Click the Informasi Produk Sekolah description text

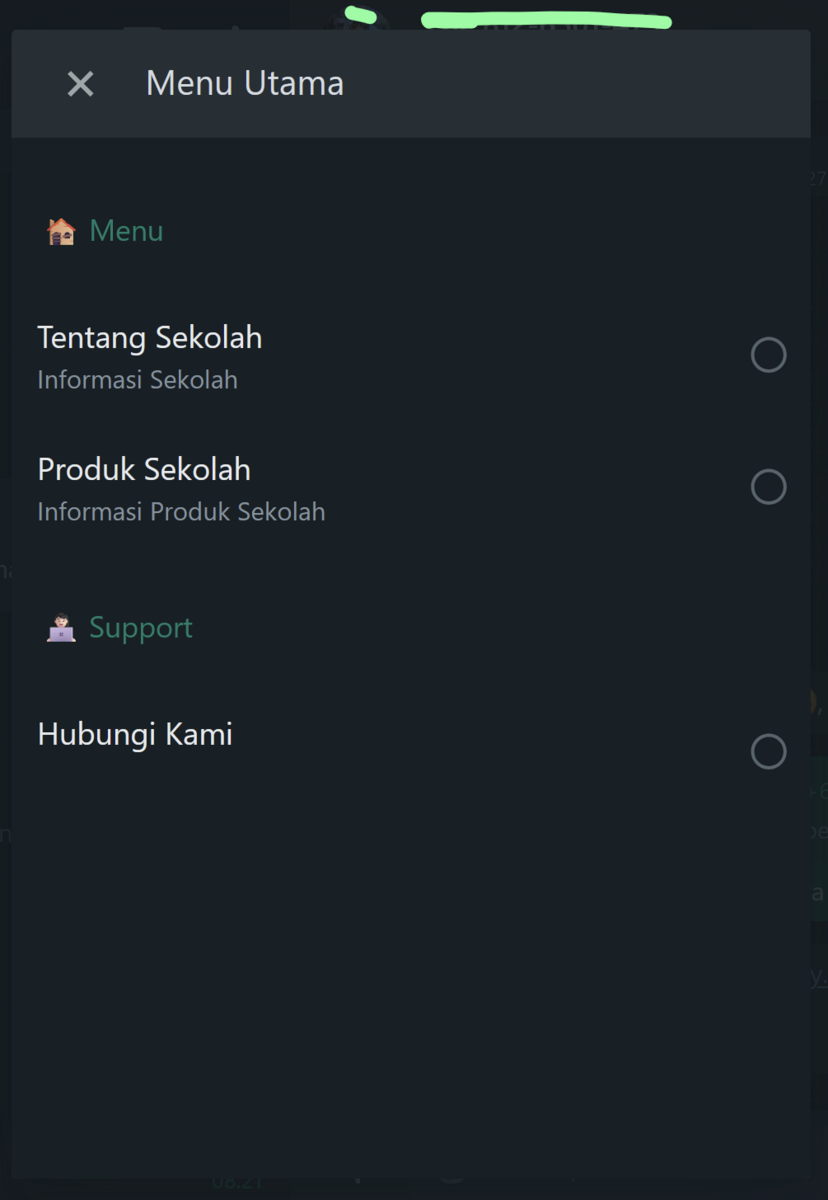point(181,512)
